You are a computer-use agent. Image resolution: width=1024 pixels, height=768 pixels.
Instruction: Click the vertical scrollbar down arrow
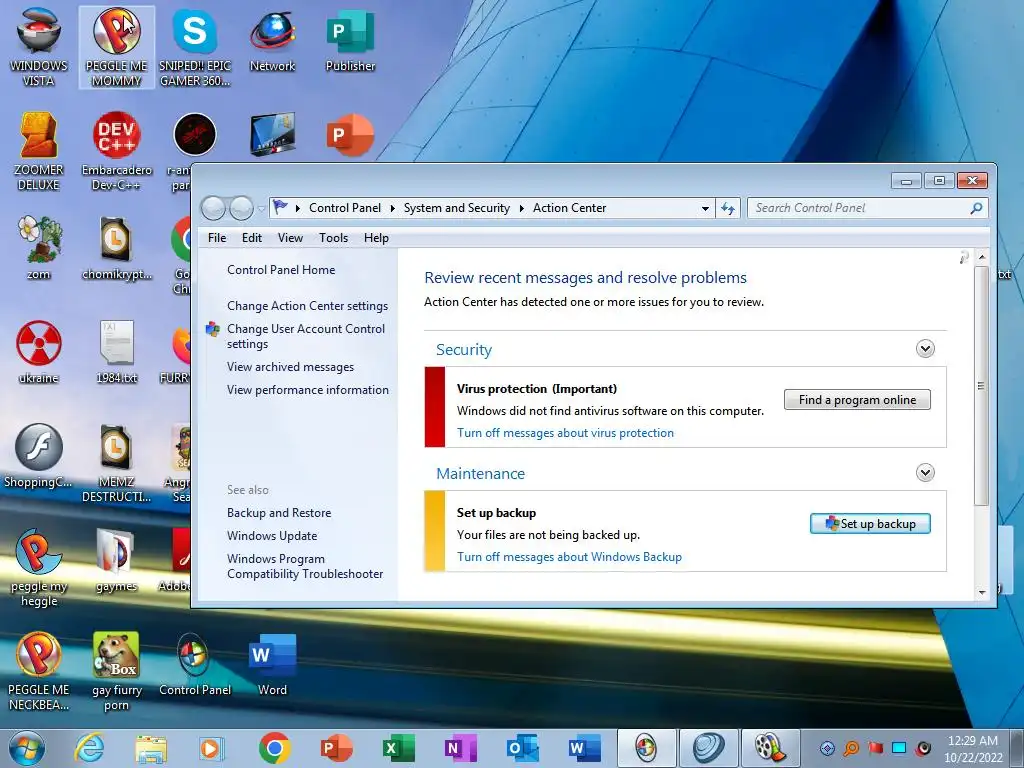982,592
